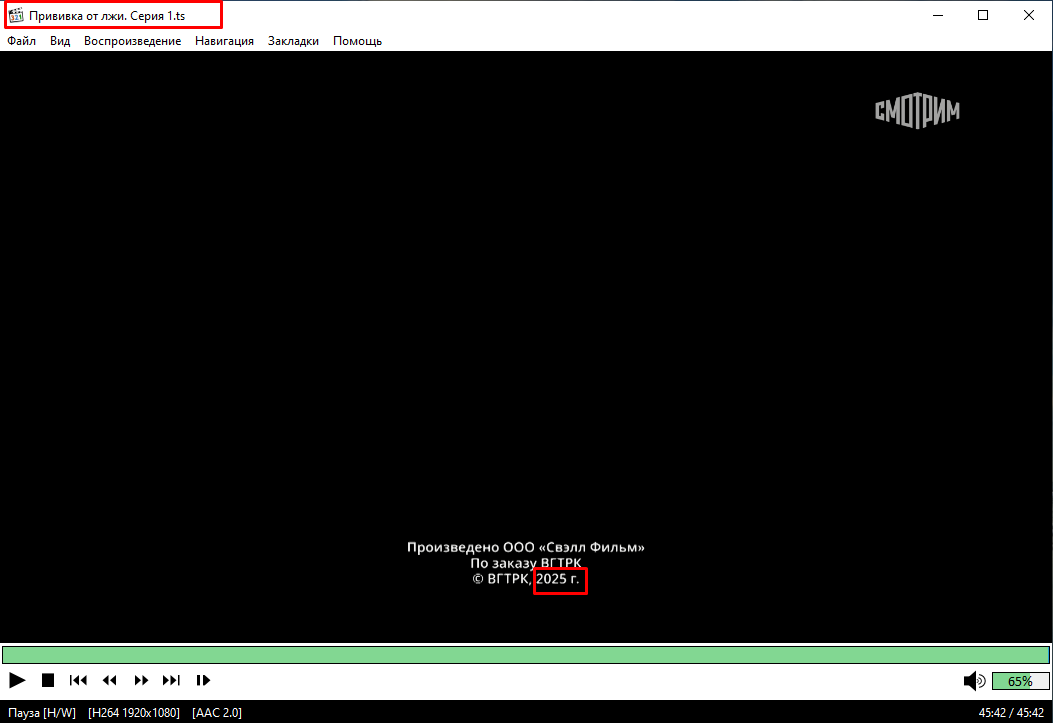Screen dimensions: 1053x723
Task: Click the H264 1920x1080 status label
Action: click(x=134, y=713)
